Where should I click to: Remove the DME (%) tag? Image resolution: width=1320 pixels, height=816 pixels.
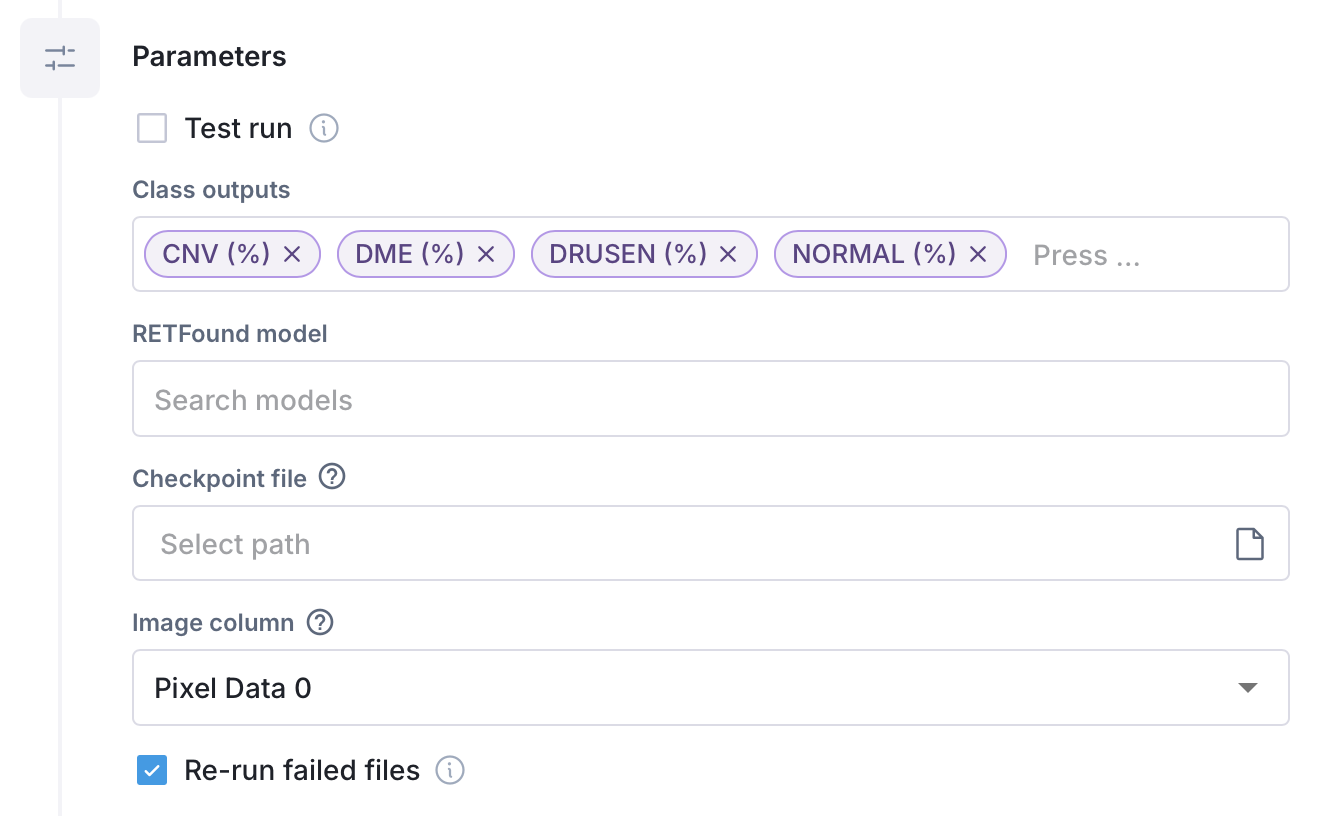click(486, 255)
